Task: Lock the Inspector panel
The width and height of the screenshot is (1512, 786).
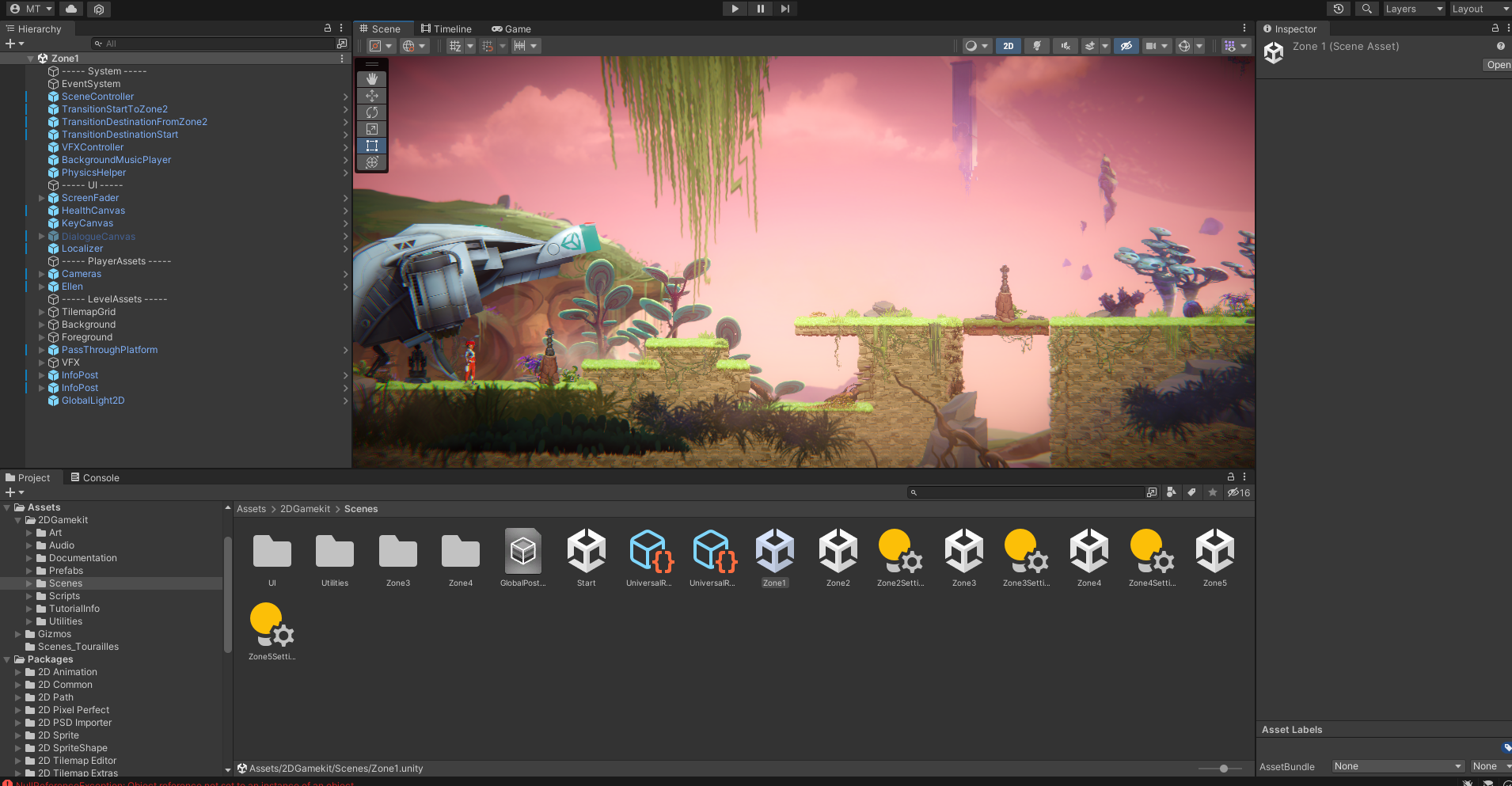Action: pyautogui.click(x=1495, y=28)
